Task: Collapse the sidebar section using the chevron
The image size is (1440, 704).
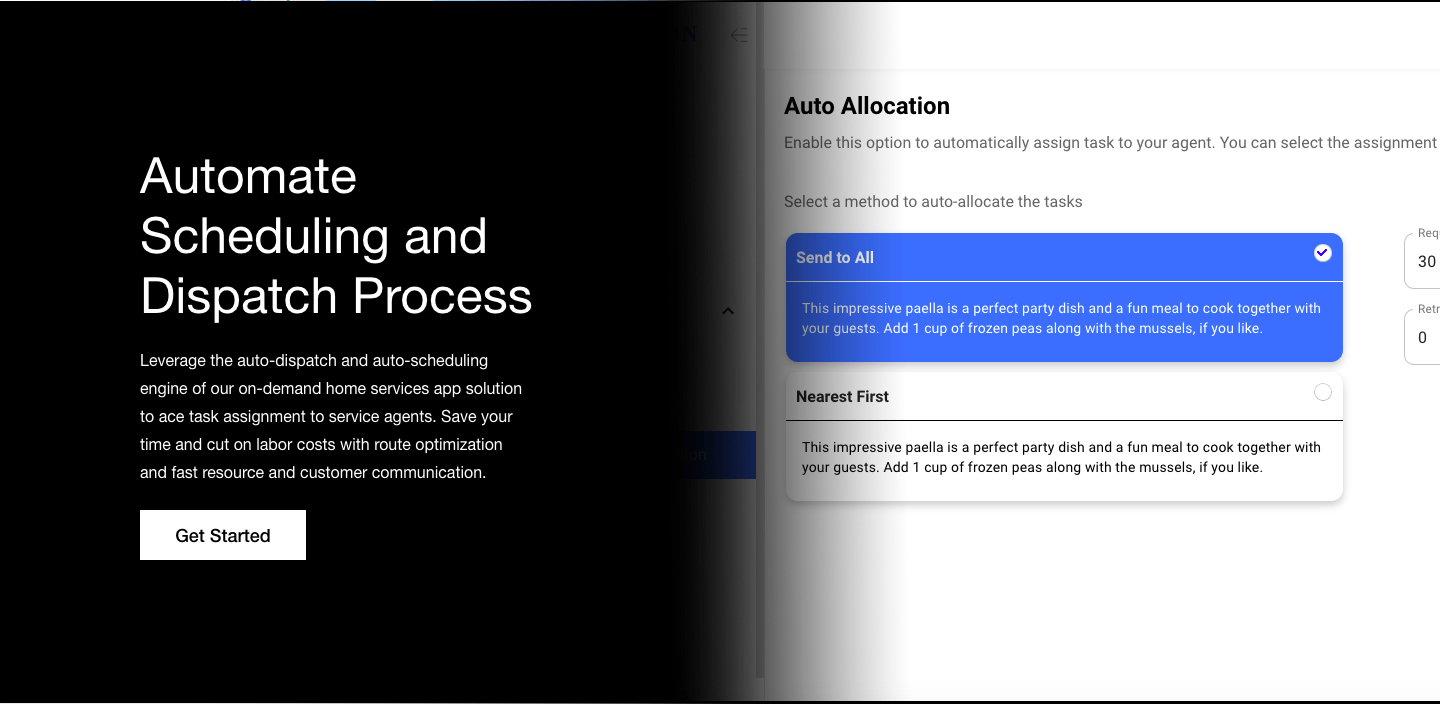Action: pos(728,311)
